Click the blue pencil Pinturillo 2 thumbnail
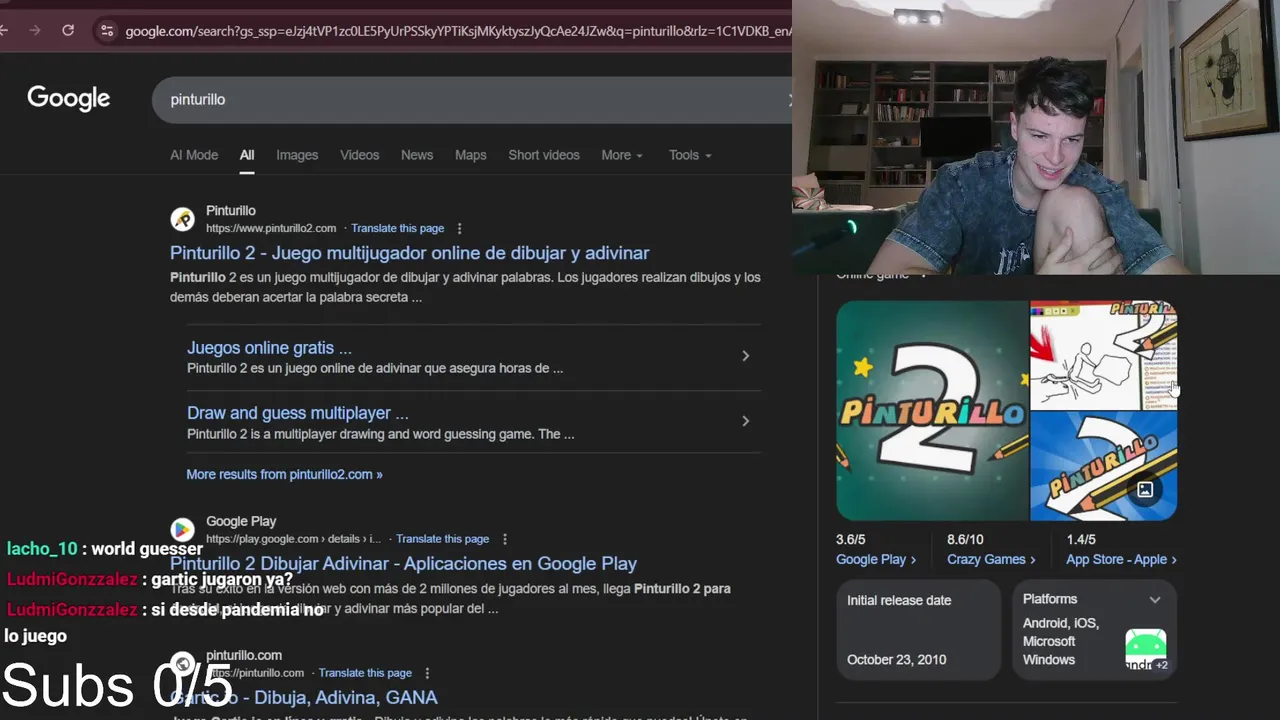 pyautogui.click(x=1104, y=467)
